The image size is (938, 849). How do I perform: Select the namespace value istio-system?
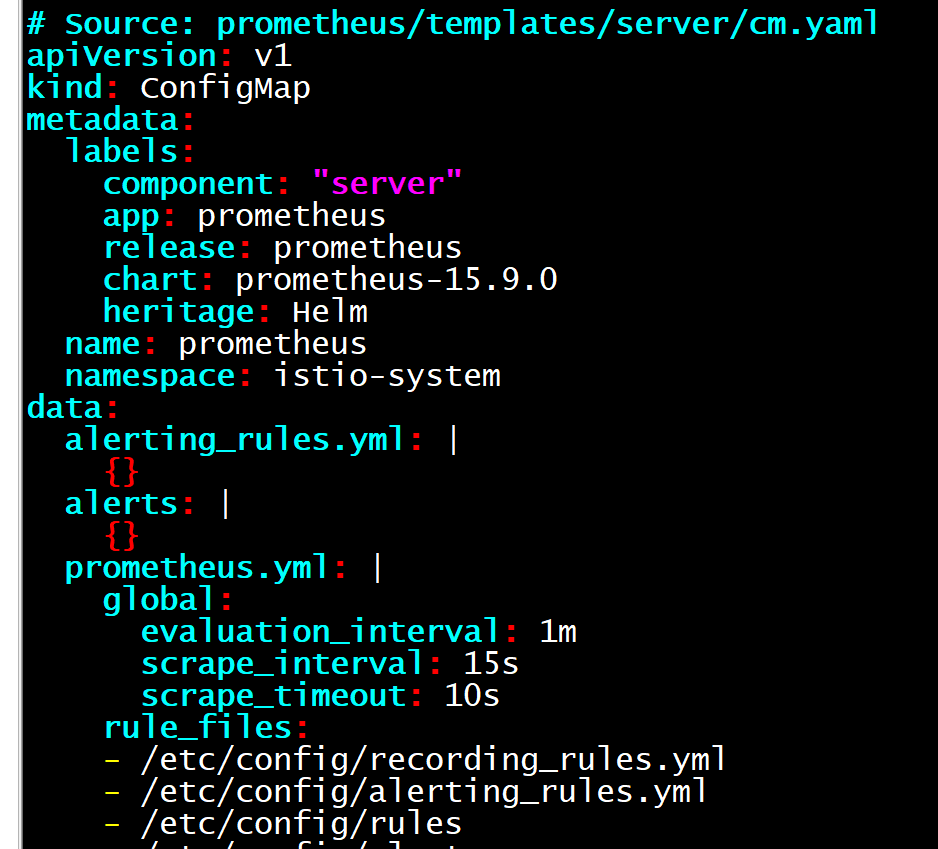tap(387, 376)
